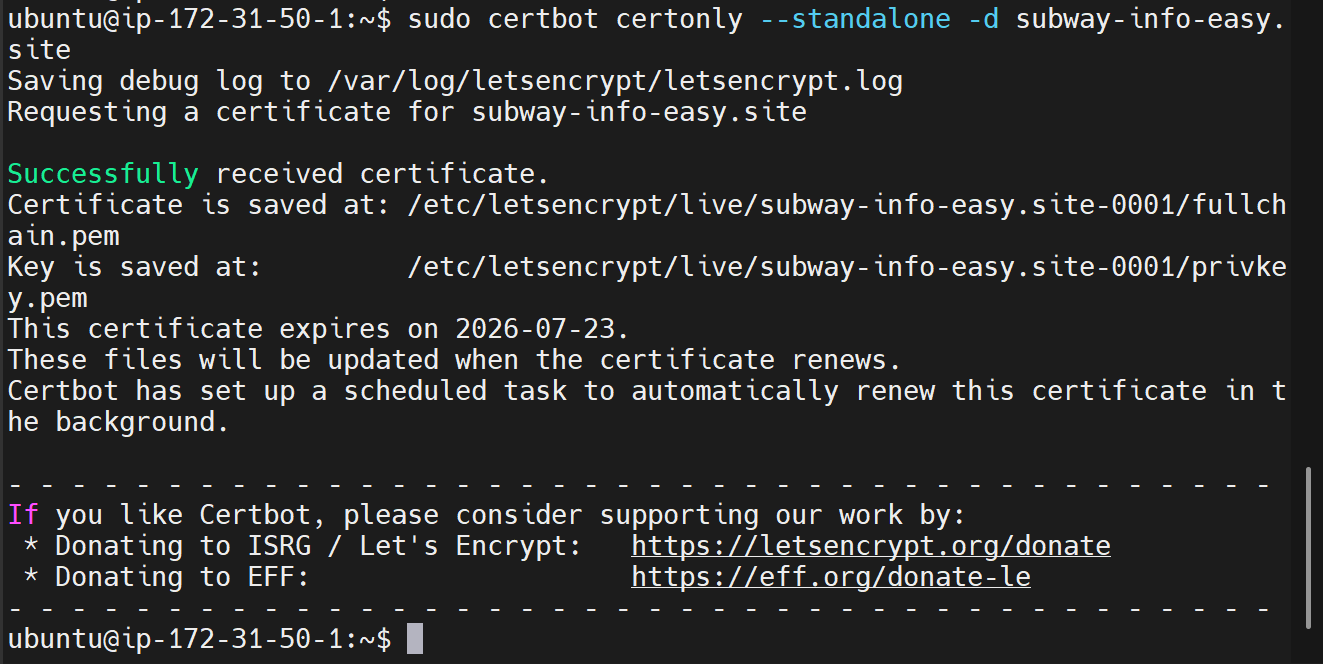Click the green "Successfully" word
This screenshot has width=1323, height=664.
click(103, 174)
